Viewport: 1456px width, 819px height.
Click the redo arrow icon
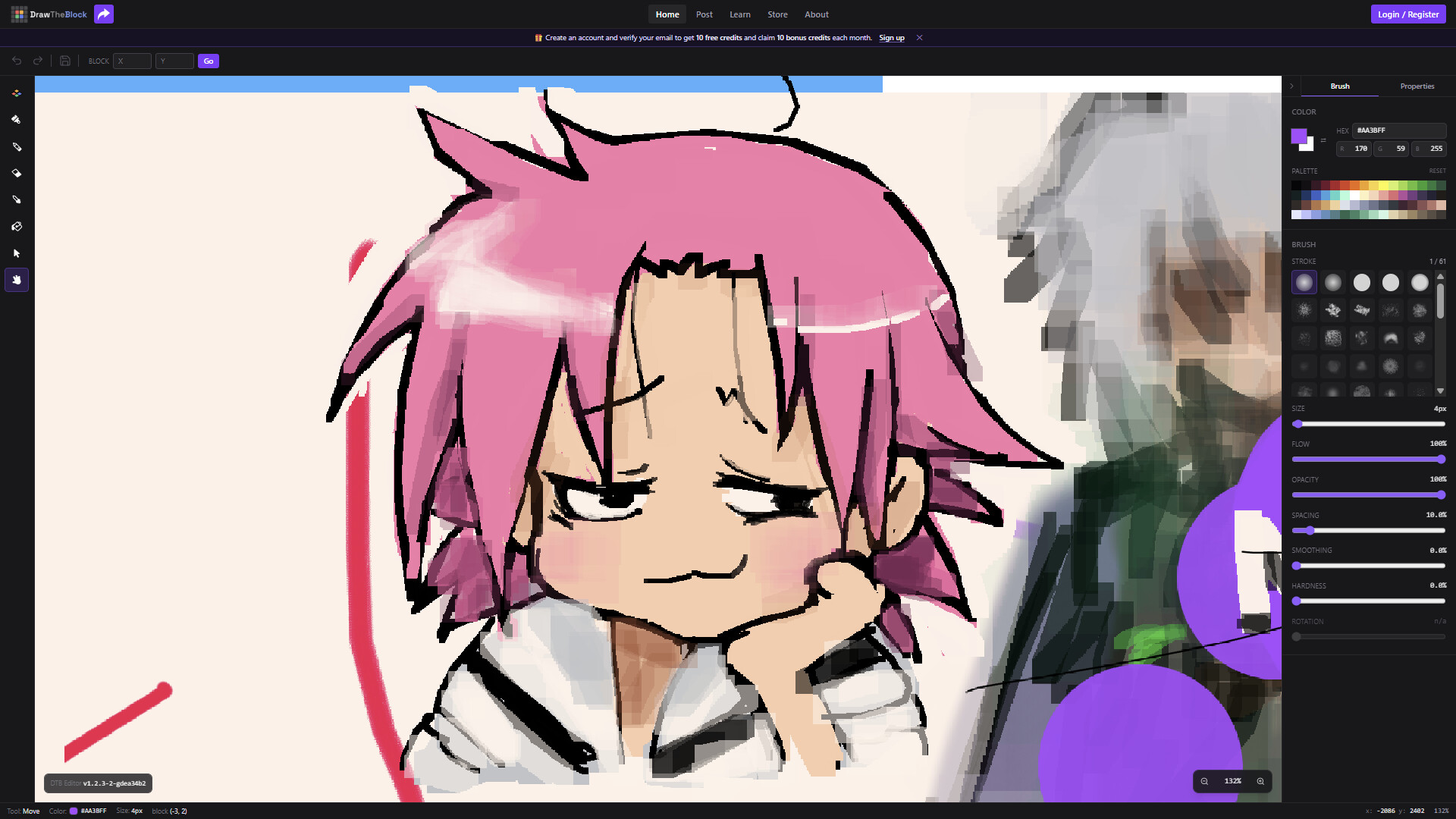click(x=38, y=61)
